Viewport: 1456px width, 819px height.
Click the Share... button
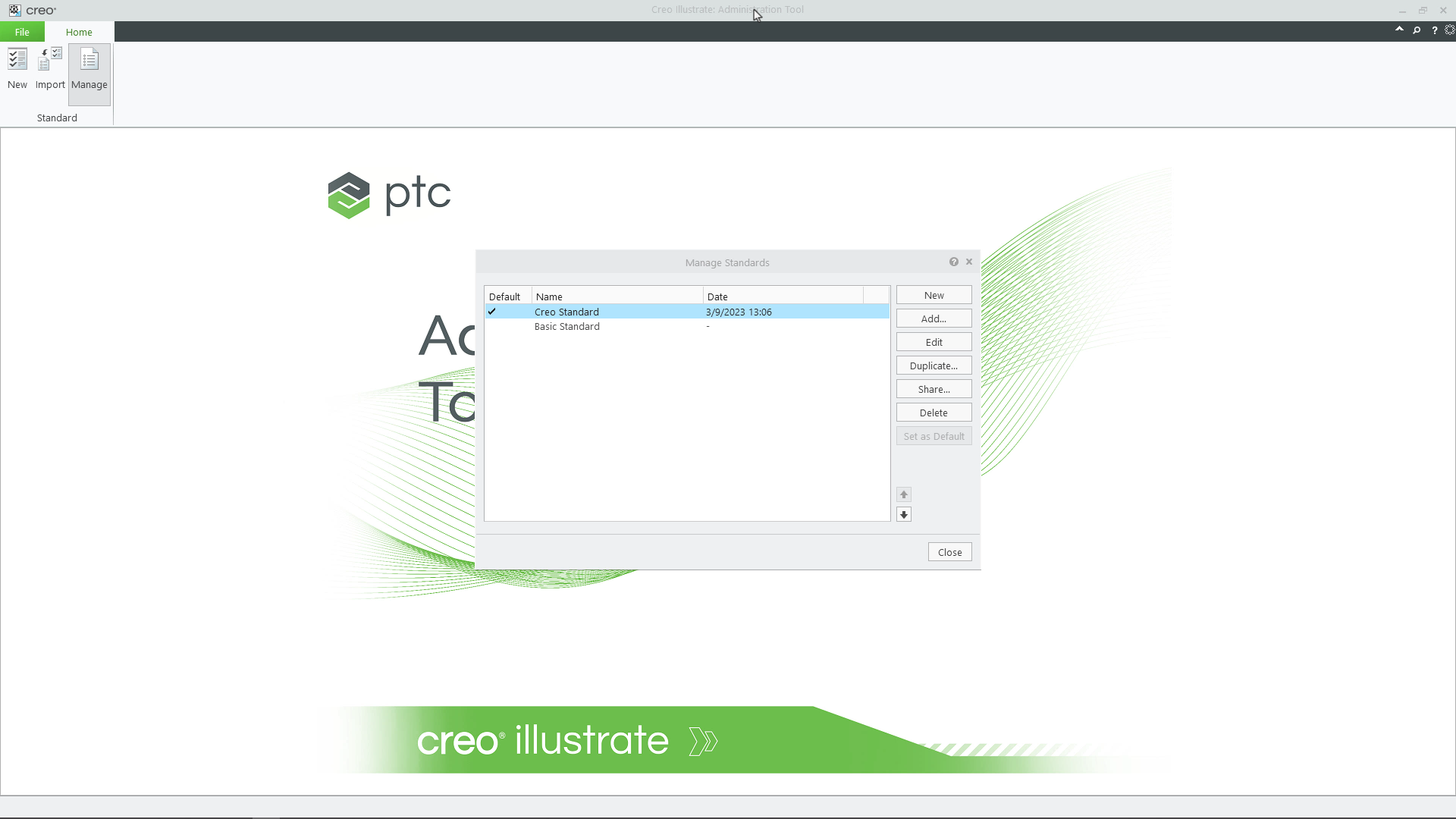point(934,389)
